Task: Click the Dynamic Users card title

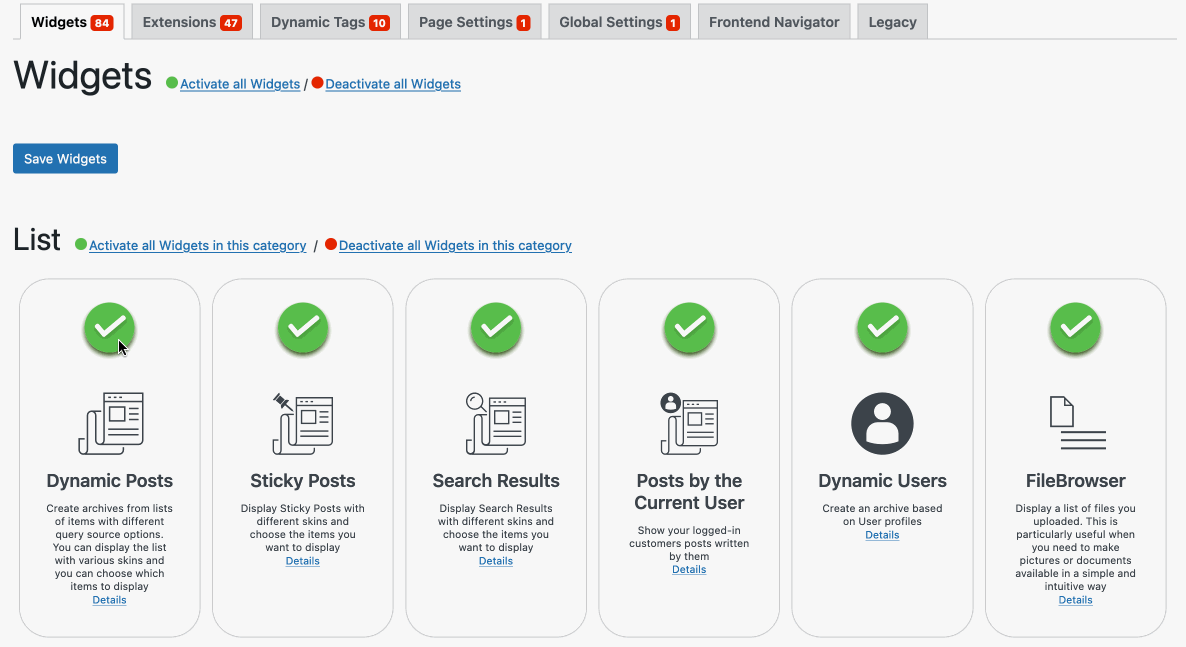Action: pos(882,481)
